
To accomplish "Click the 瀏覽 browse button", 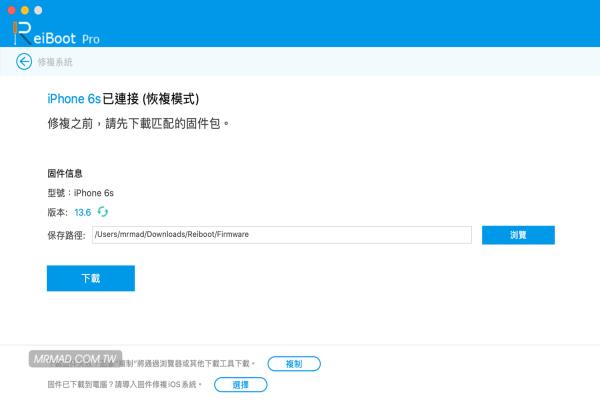I will coord(518,235).
